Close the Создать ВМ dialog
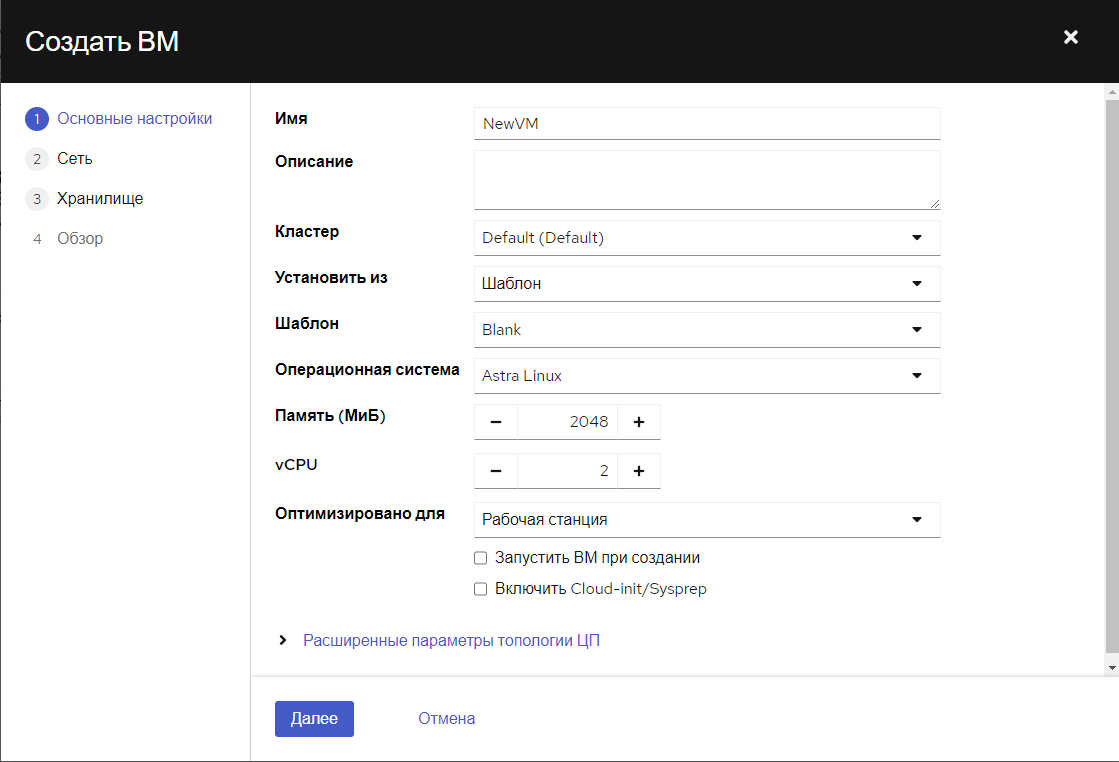 pos(1070,37)
